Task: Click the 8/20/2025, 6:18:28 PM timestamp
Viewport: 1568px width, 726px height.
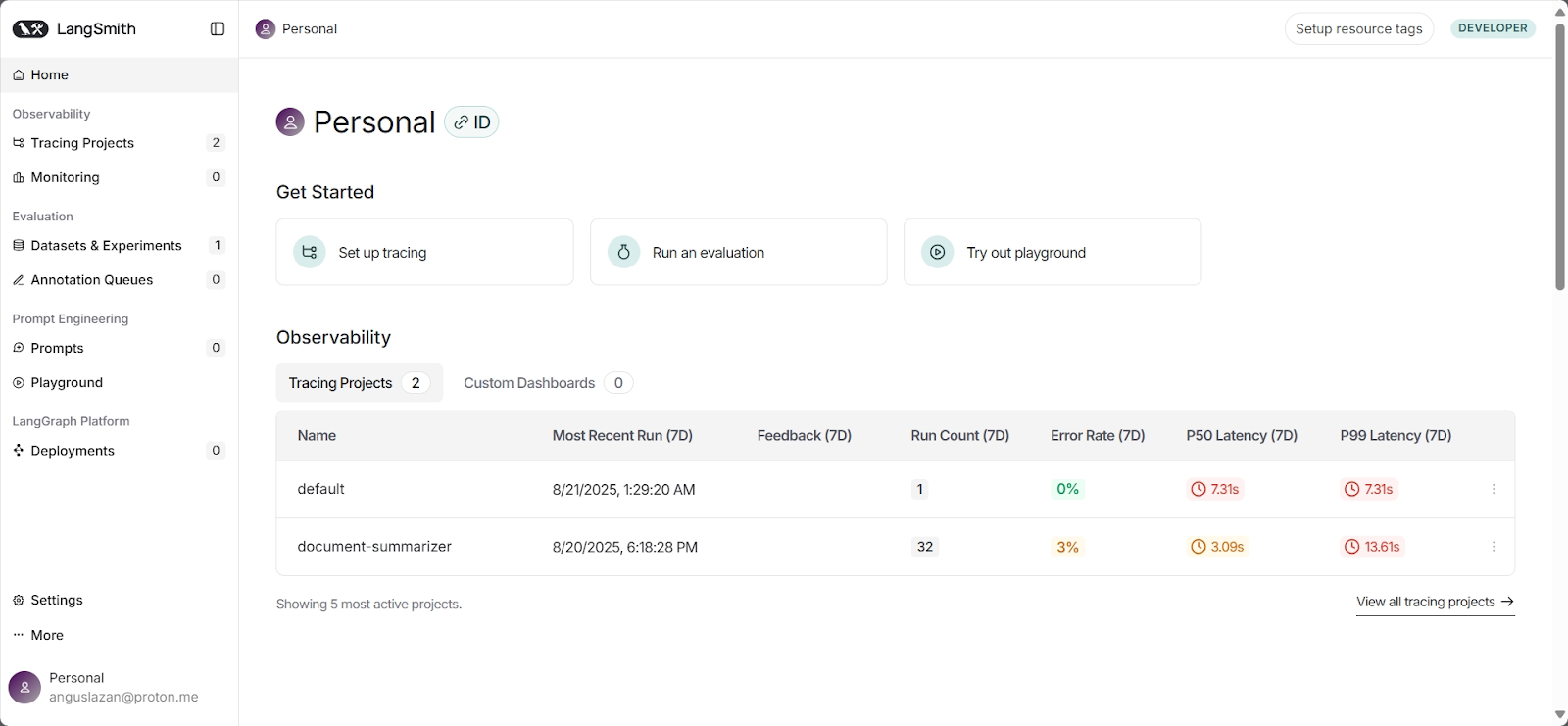Action: pyautogui.click(x=624, y=548)
